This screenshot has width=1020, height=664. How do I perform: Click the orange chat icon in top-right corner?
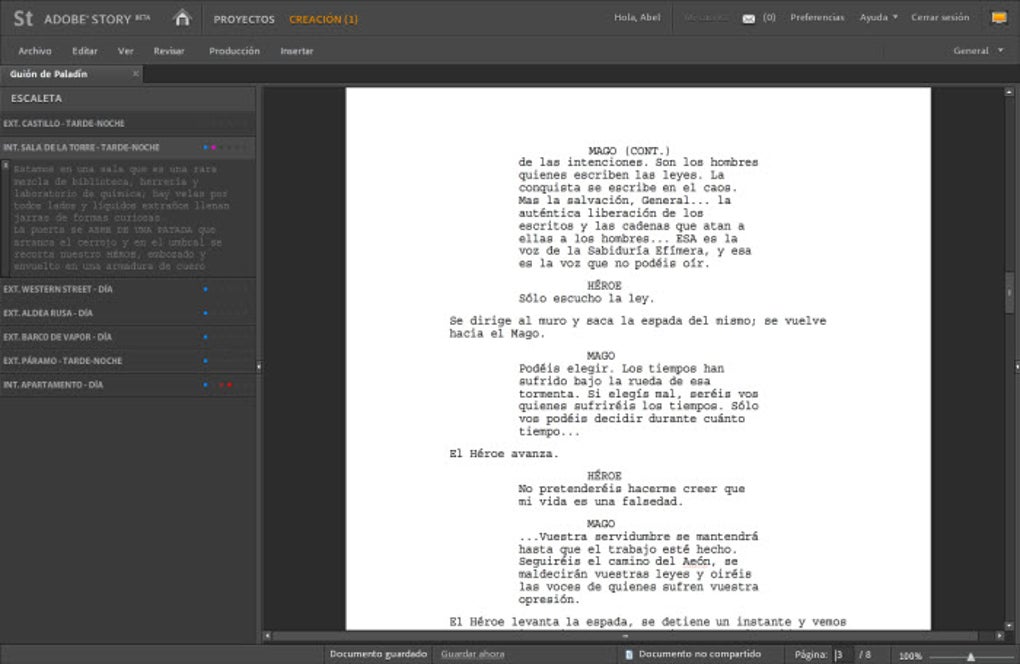click(x=998, y=17)
